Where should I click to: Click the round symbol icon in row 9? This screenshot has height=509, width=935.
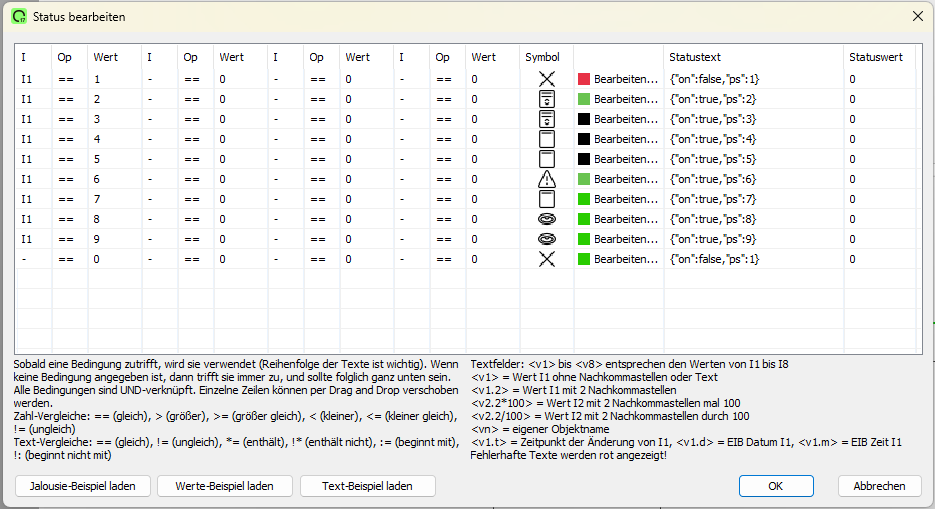[547, 239]
